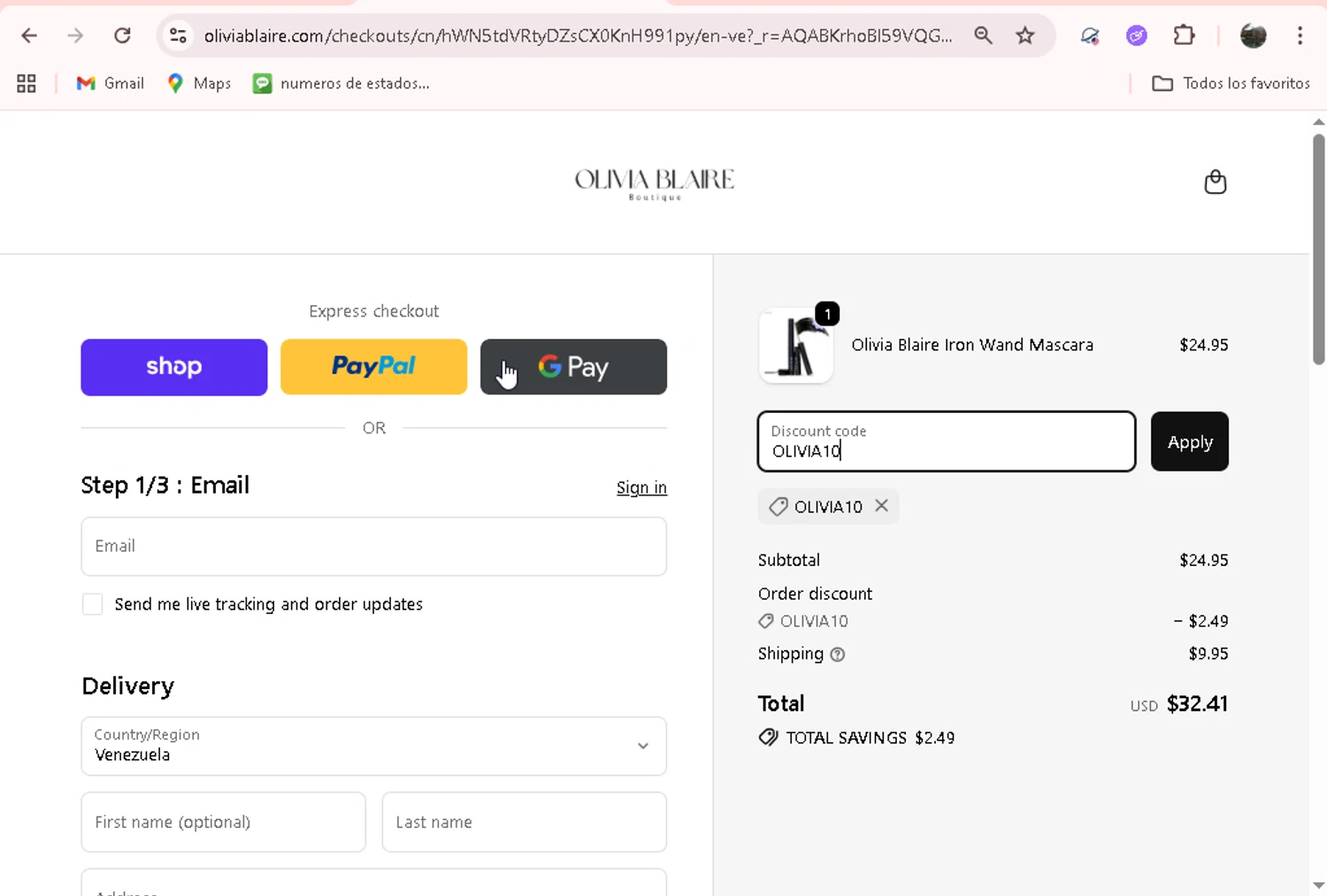Reload the checkout page
The width and height of the screenshot is (1327, 896).
click(122, 35)
